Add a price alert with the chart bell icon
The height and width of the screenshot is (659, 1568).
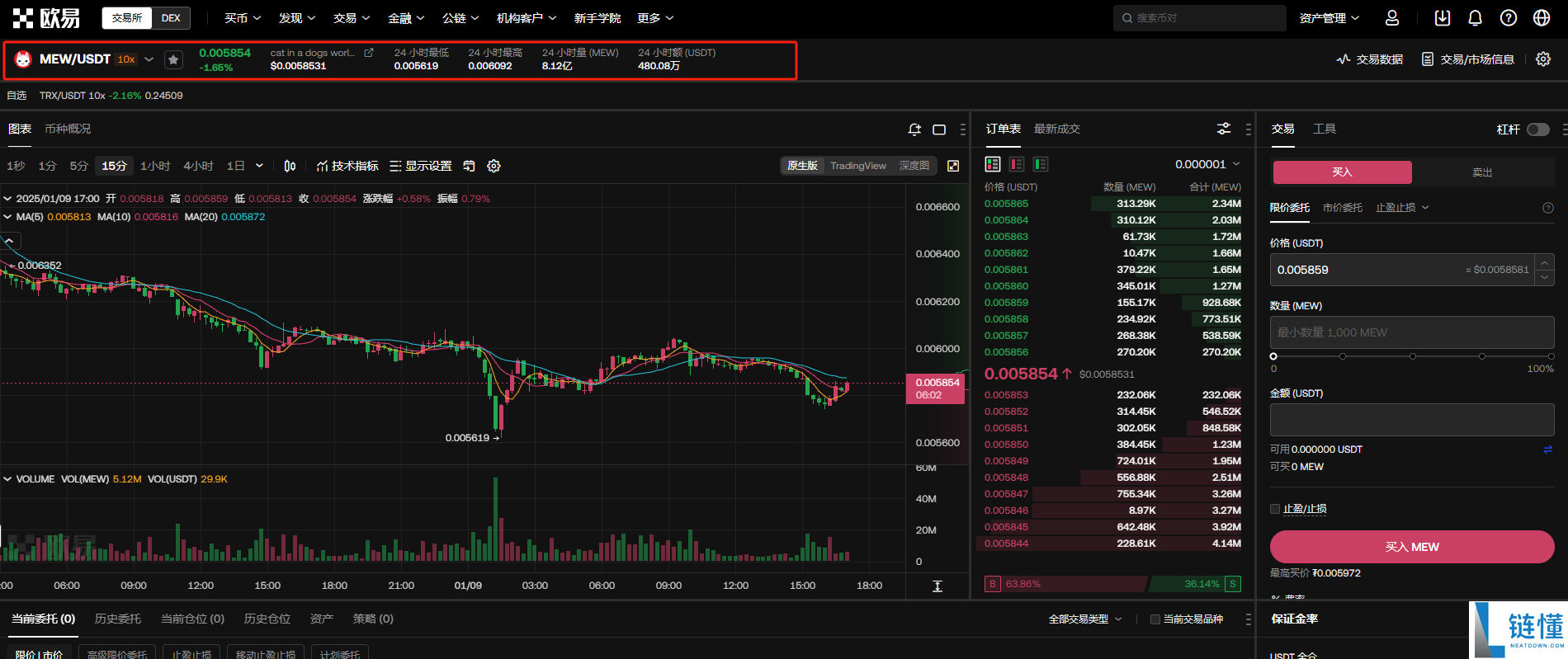(x=914, y=129)
